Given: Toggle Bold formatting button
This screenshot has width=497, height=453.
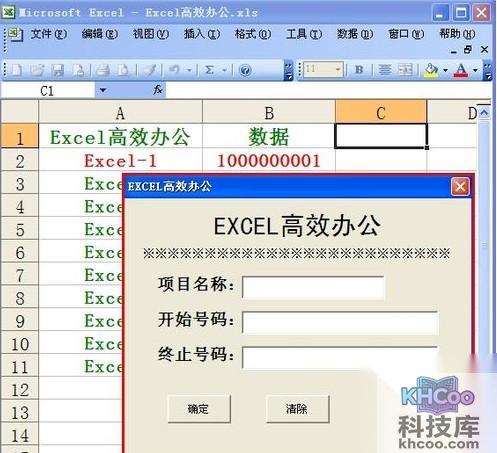Looking at the screenshot, I should pos(359,70).
